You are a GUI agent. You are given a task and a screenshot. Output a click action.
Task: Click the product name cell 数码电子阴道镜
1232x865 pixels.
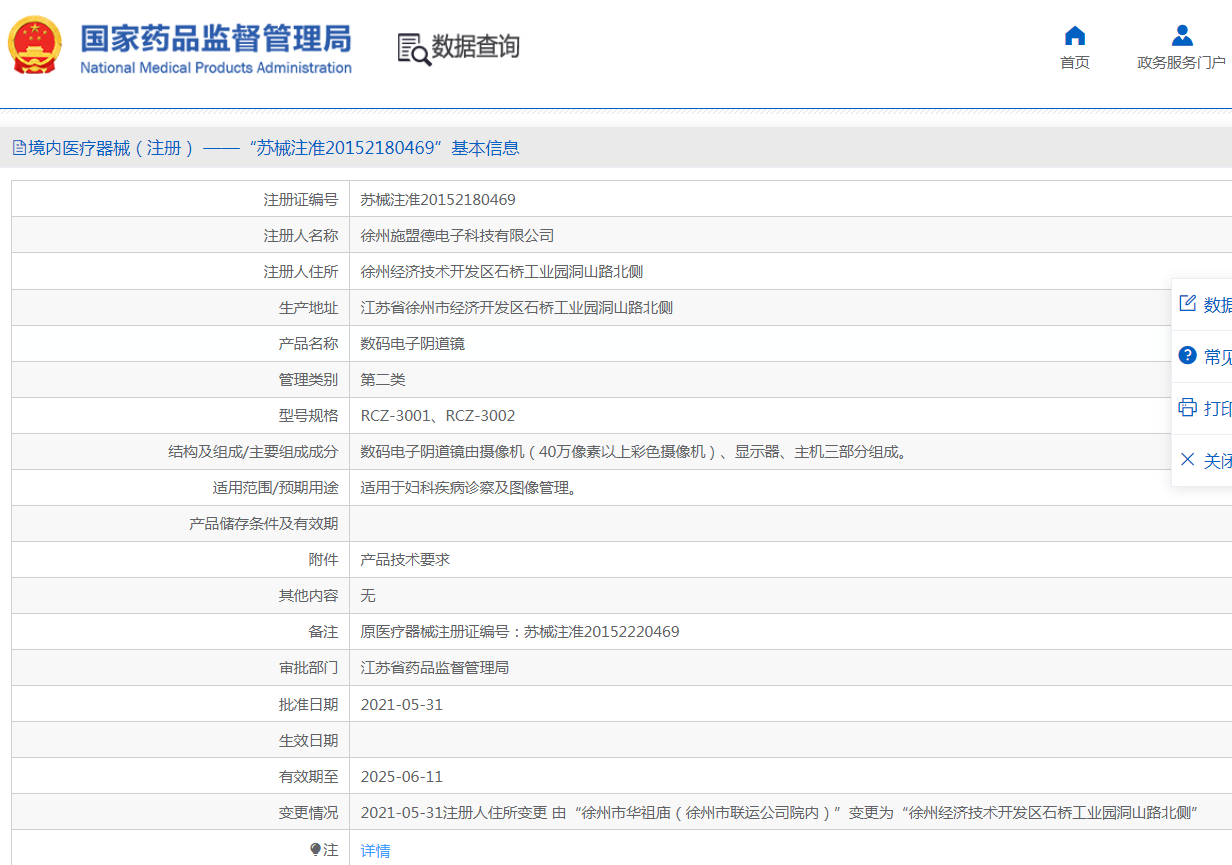click(x=412, y=344)
